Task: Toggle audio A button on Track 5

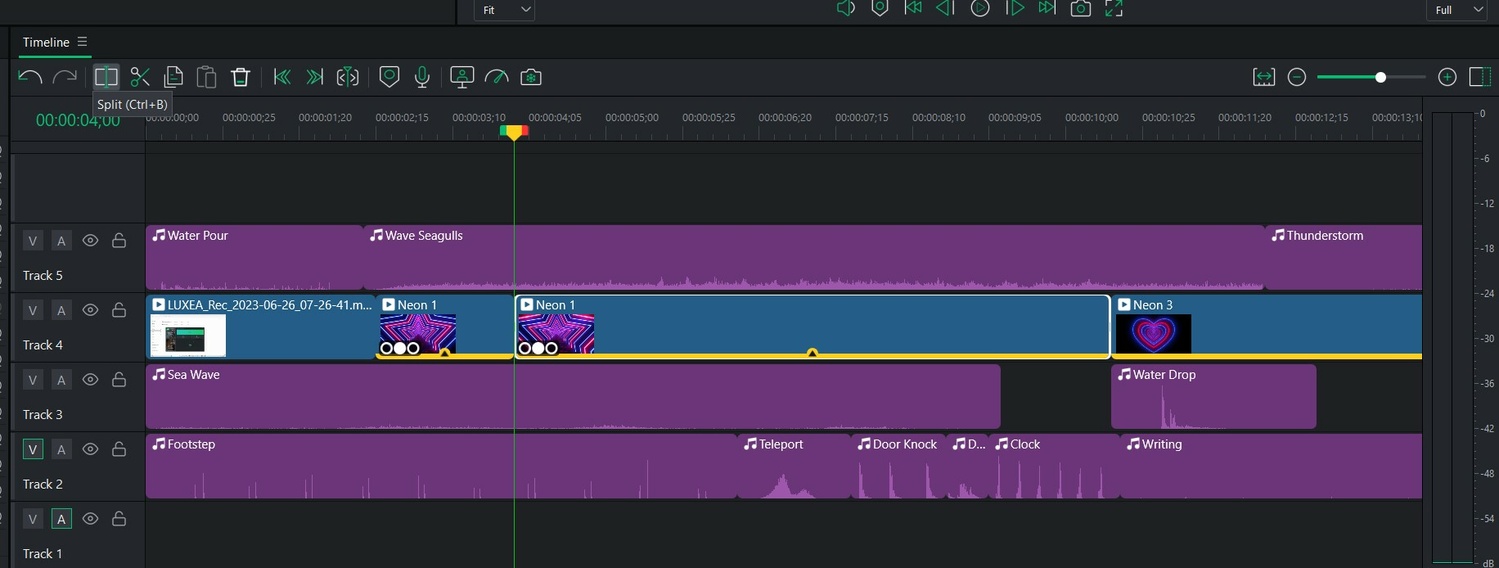Action: pyautogui.click(x=61, y=240)
